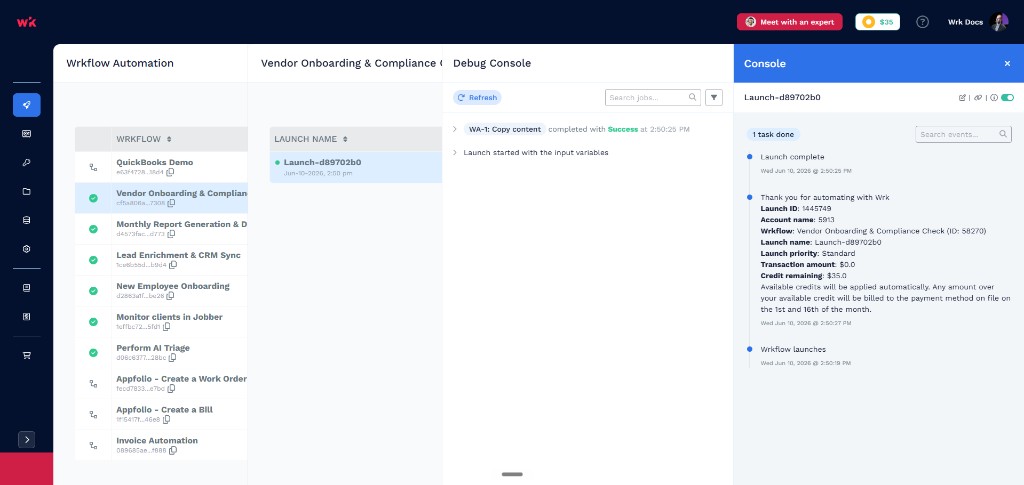Refresh the Debug Console jobs
The height and width of the screenshot is (485, 1024).
[477, 97]
